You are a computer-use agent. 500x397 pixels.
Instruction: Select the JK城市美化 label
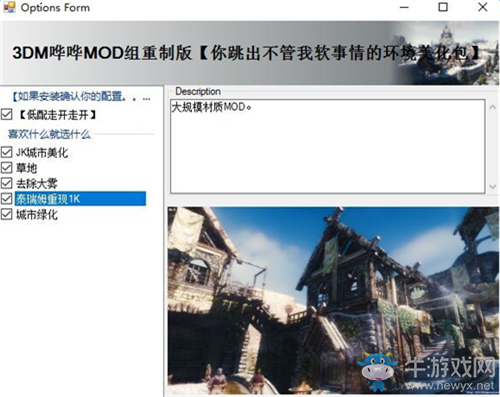pos(42,153)
